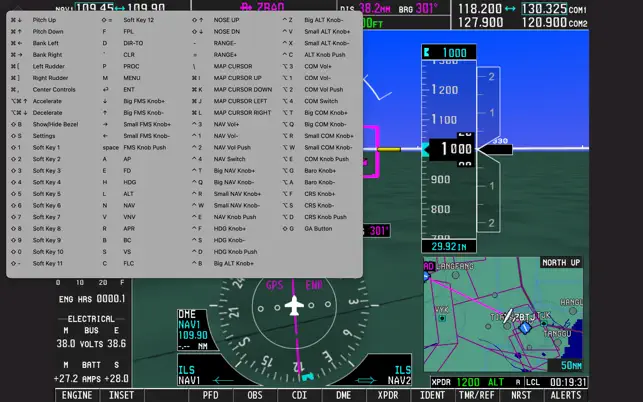Click the aircraft icon on the inset map
This screenshot has height=402, width=643.
point(508,315)
